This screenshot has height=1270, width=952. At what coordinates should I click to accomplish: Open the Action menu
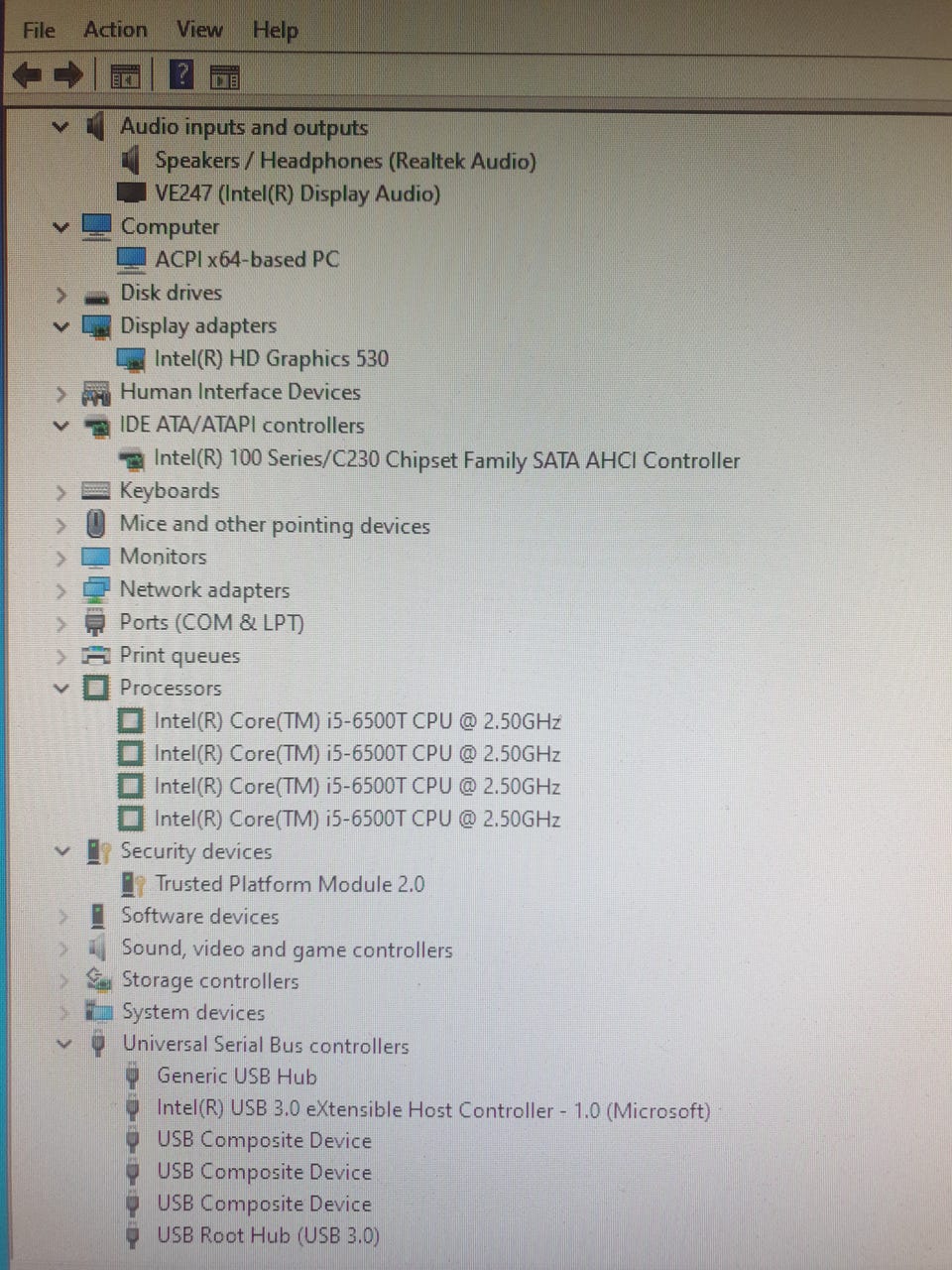[115, 30]
